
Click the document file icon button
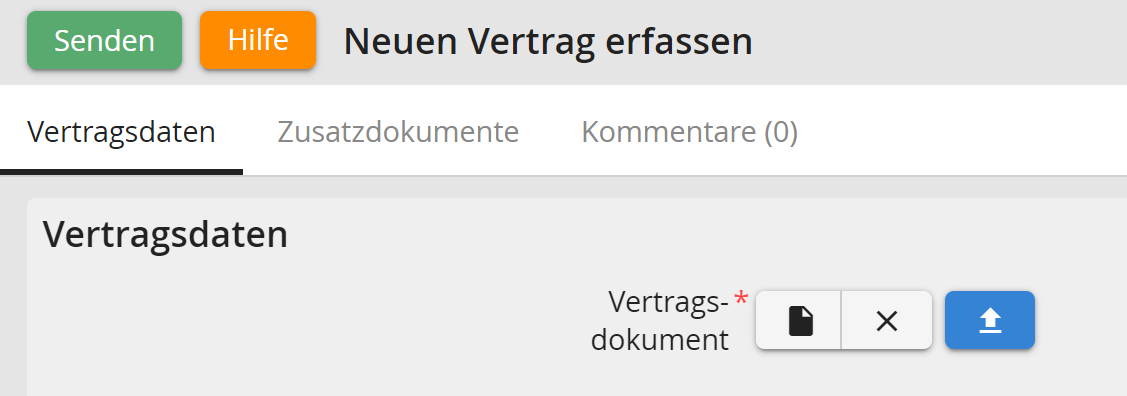[799, 321]
